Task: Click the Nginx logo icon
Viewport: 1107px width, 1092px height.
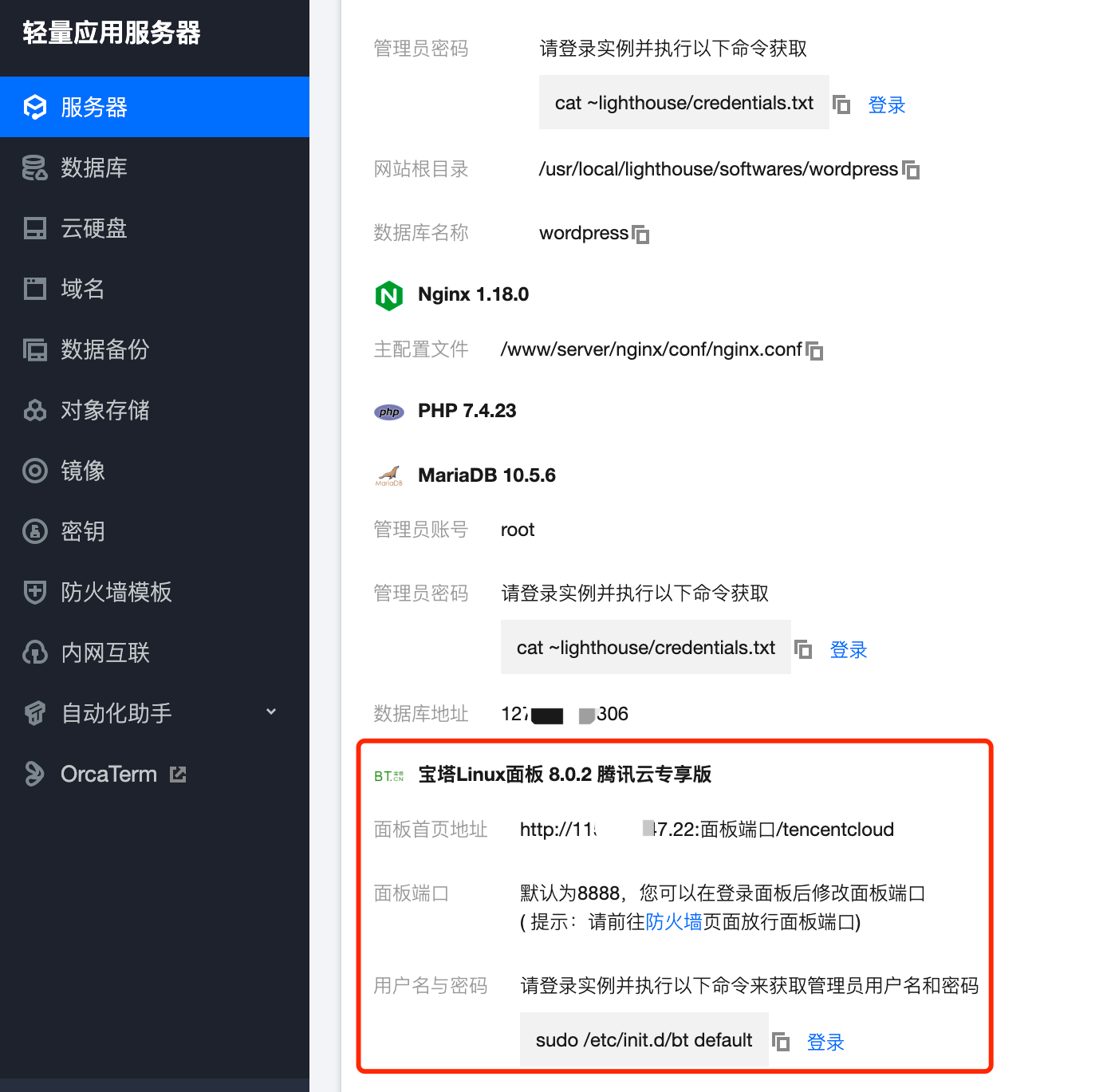Action: coord(389,295)
